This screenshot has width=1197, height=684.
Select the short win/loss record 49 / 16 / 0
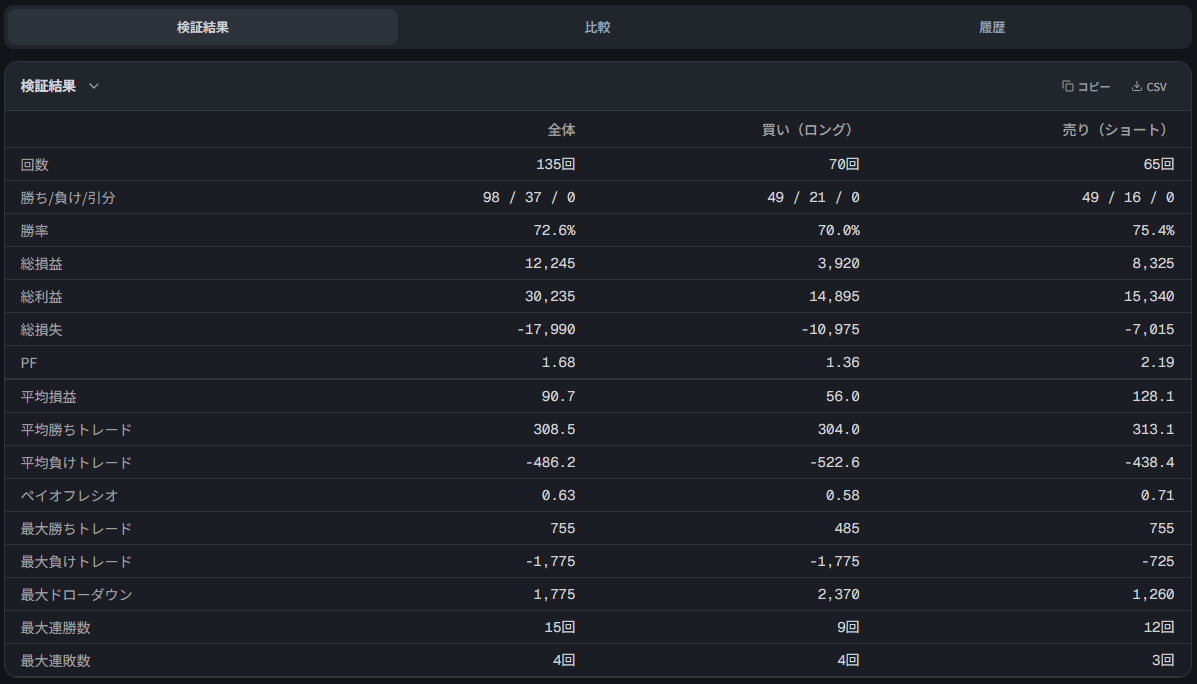pos(1128,198)
